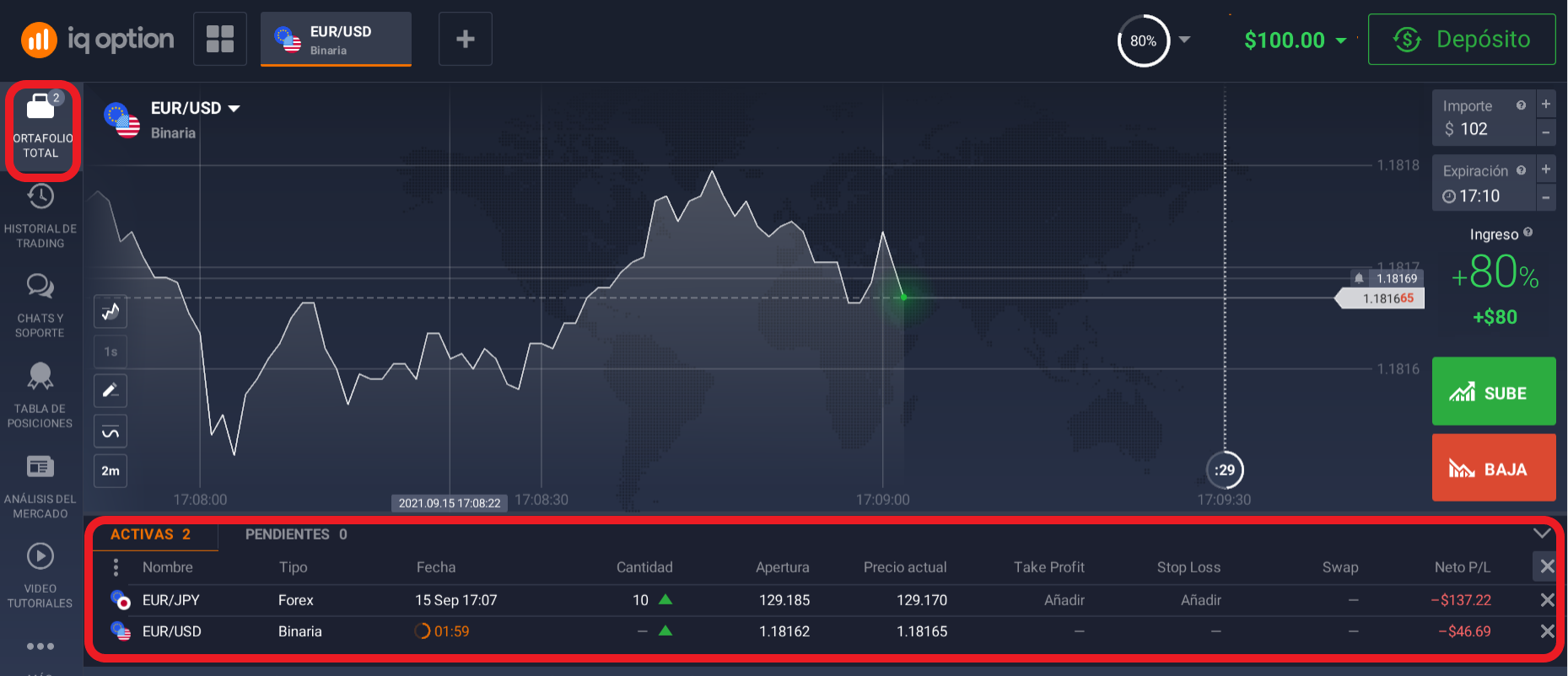Click the 2021.09.15 17:08:22 time label
Image resolution: width=1568 pixels, height=676 pixels.
[450, 503]
